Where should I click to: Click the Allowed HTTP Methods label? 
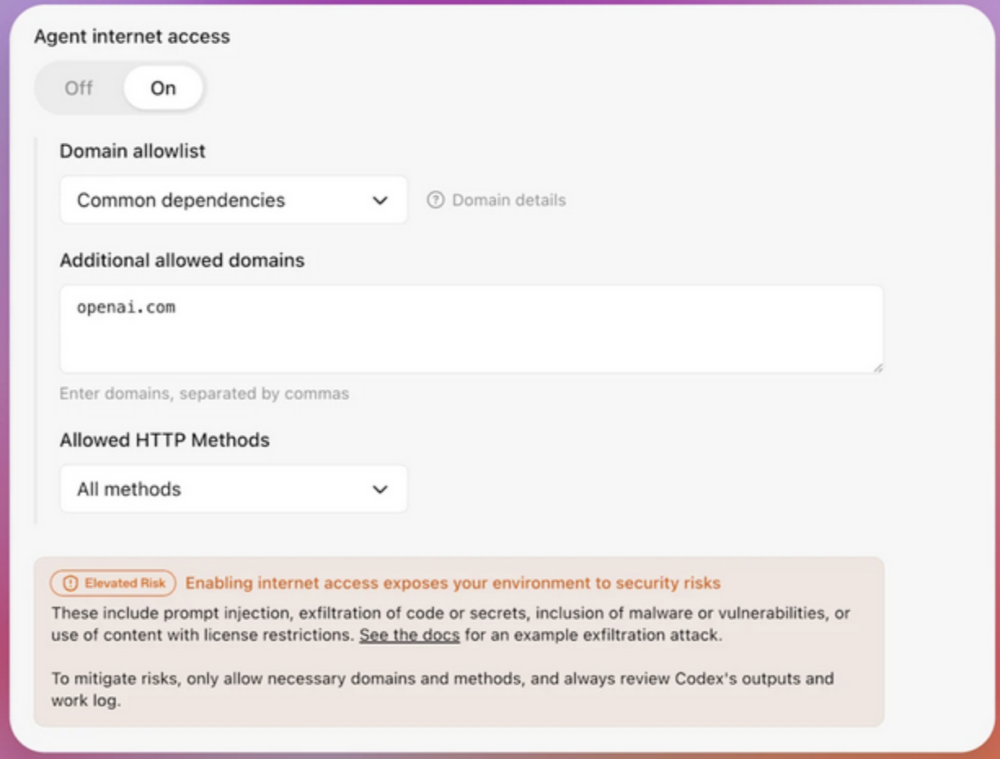point(164,440)
